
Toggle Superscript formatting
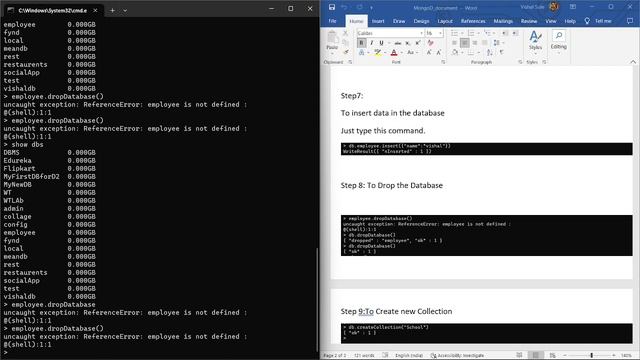418,43
